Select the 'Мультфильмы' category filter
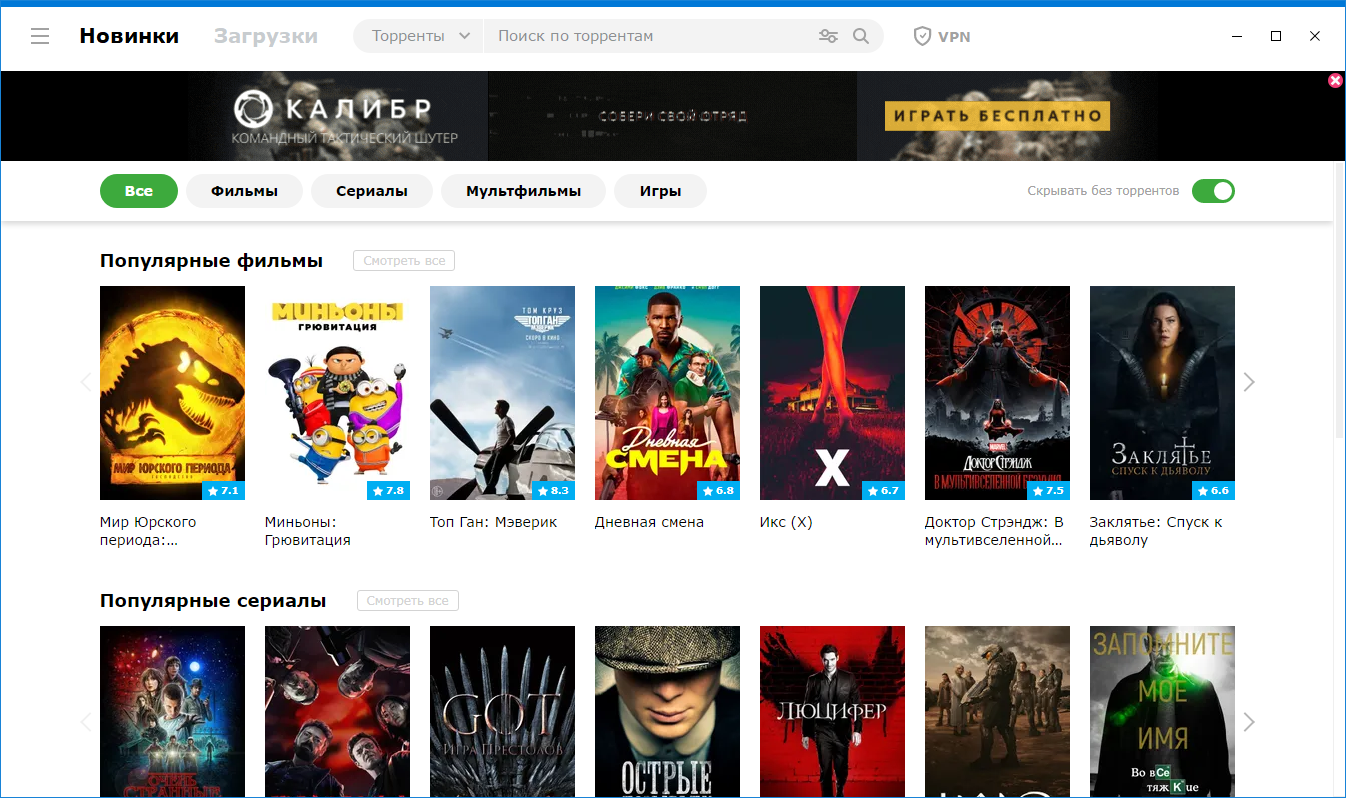This screenshot has height=798, width=1346. pyautogui.click(x=523, y=191)
